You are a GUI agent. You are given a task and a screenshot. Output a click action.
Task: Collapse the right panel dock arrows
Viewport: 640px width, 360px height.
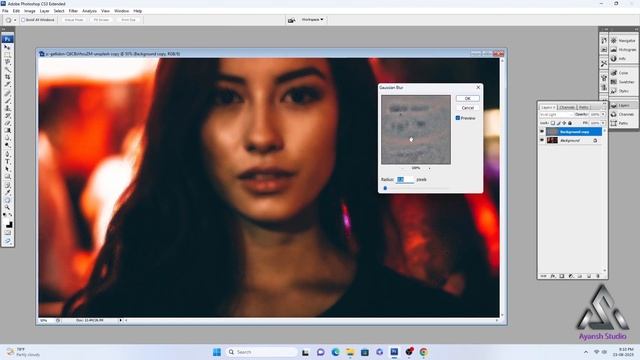pyautogui.click(x=636, y=29)
